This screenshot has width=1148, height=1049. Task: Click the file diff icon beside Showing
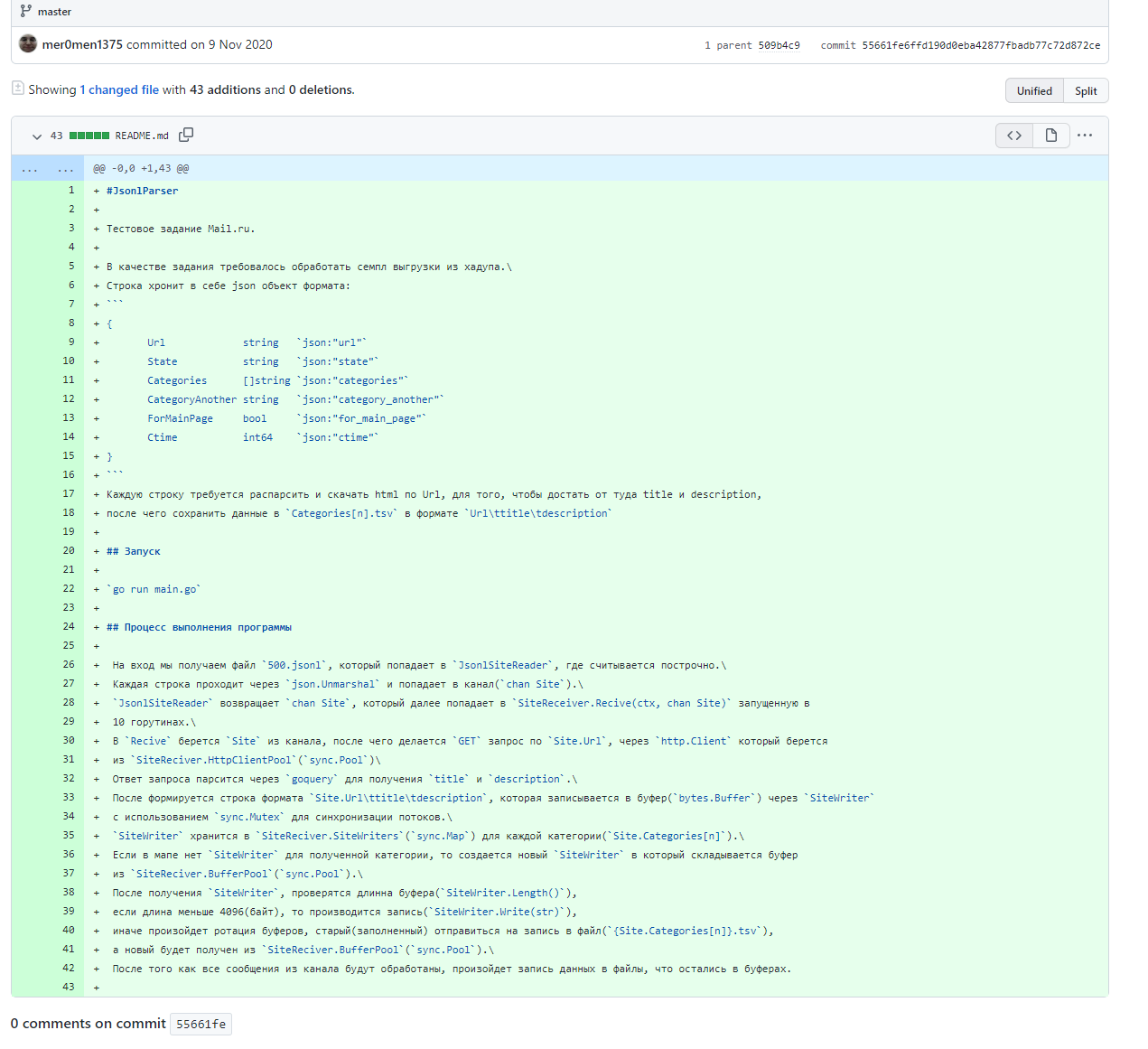click(x=18, y=88)
